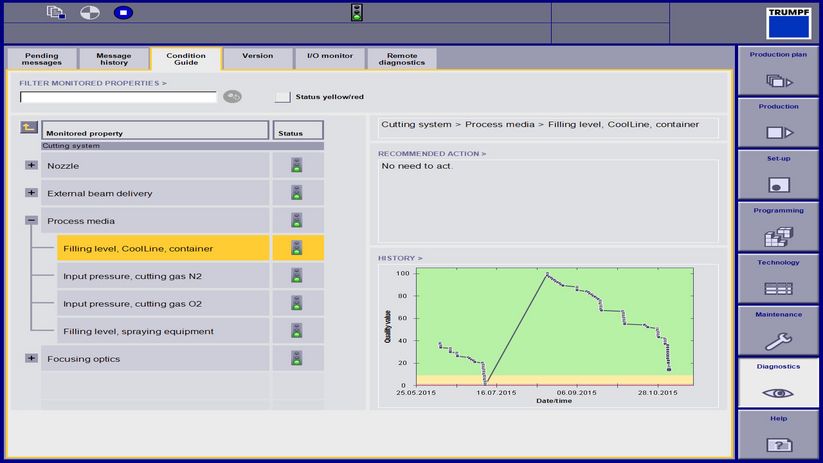The width and height of the screenshot is (823, 463).
Task: Switch to the Message history tab
Action: click(114, 59)
